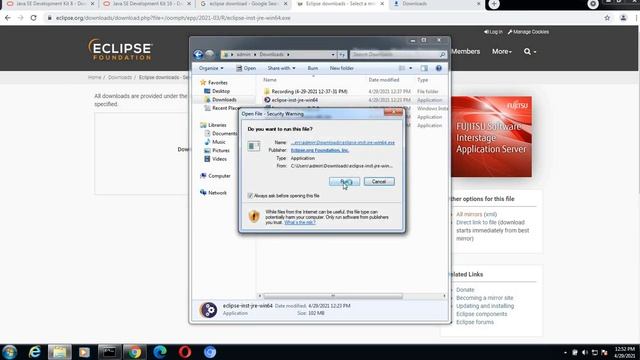Screen dimensions: 640x360
Task: Open Microsoft Edge from the taskbar
Action: click(x=160, y=352)
